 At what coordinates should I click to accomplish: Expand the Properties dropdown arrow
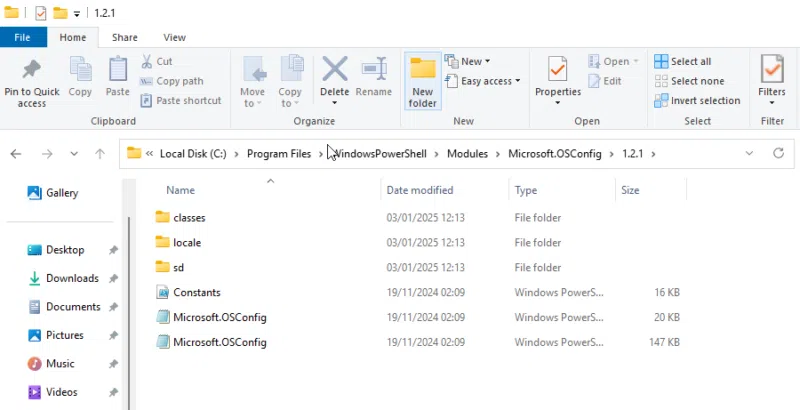click(558, 103)
